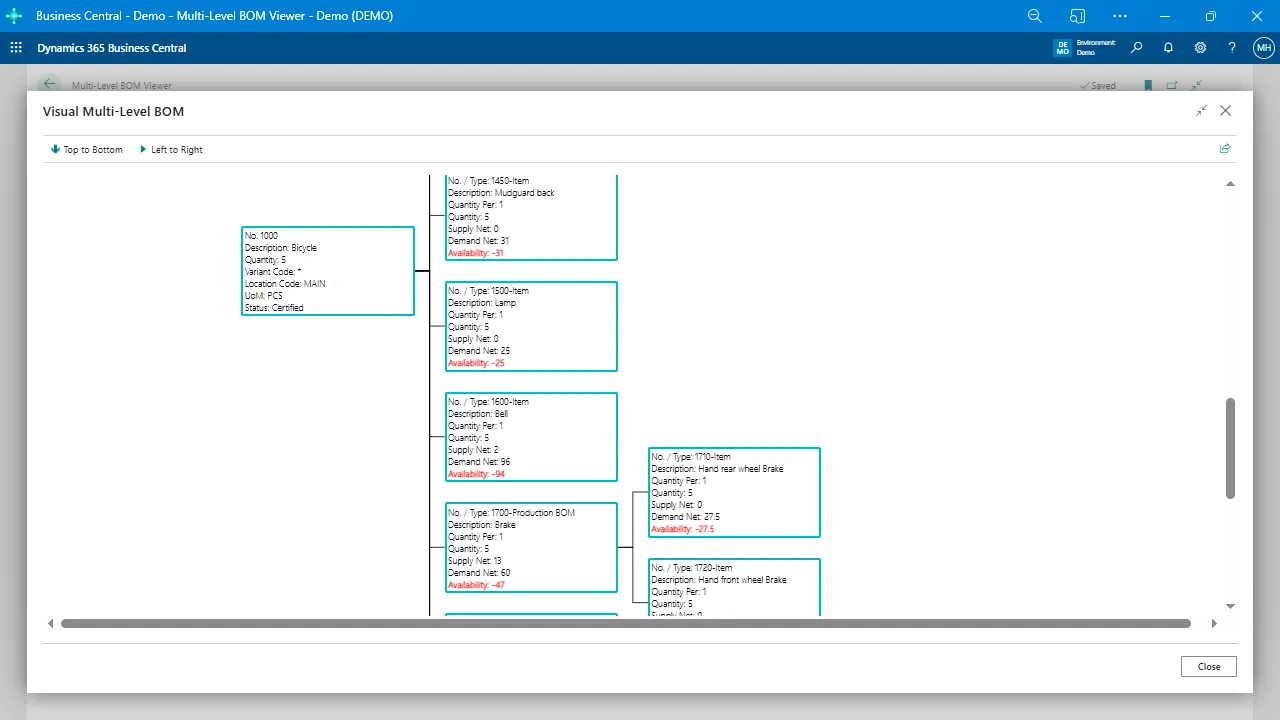Click the share icon in the dialog toolbar
The width and height of the screenshot is (1280, 720).
(x=1225, y=149)
